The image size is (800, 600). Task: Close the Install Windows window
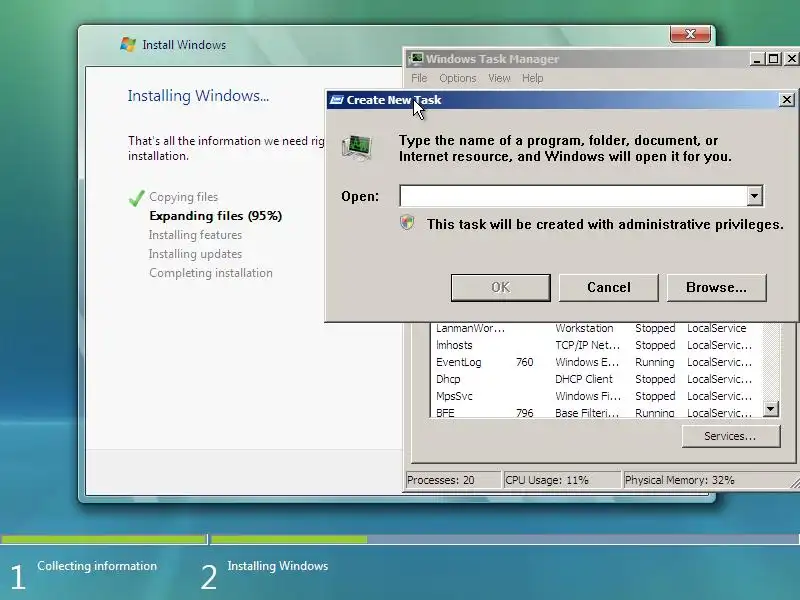point(690,34)
